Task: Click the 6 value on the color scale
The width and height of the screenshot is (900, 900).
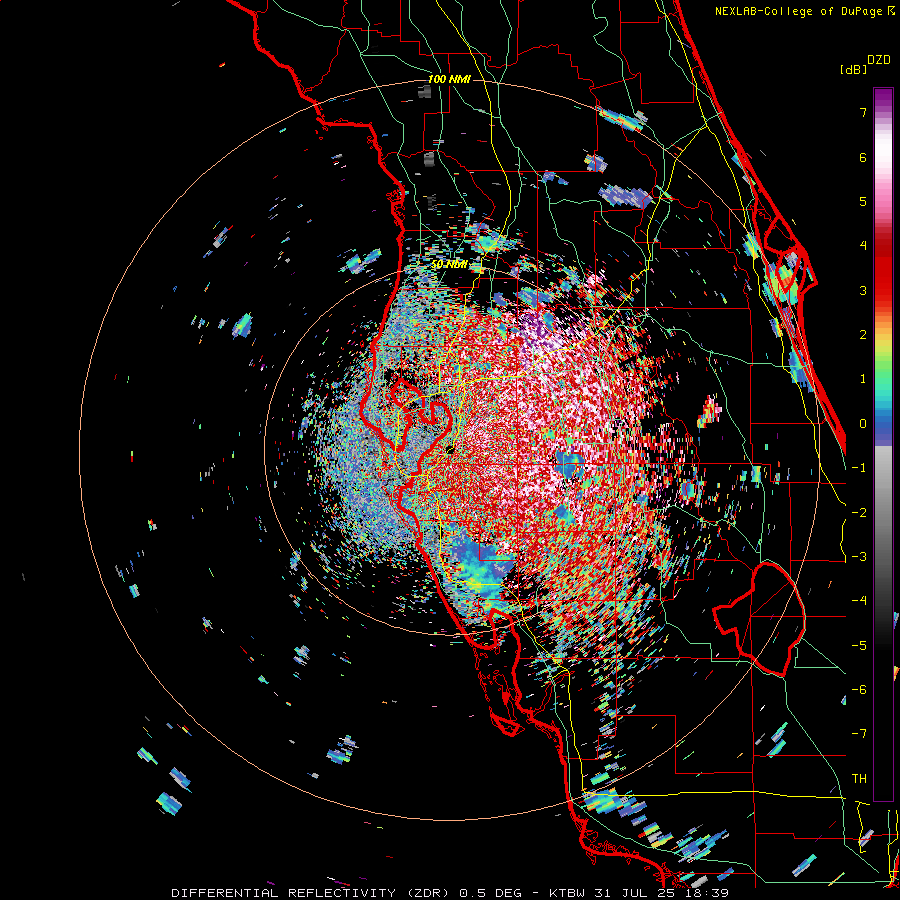Action: 863,157
